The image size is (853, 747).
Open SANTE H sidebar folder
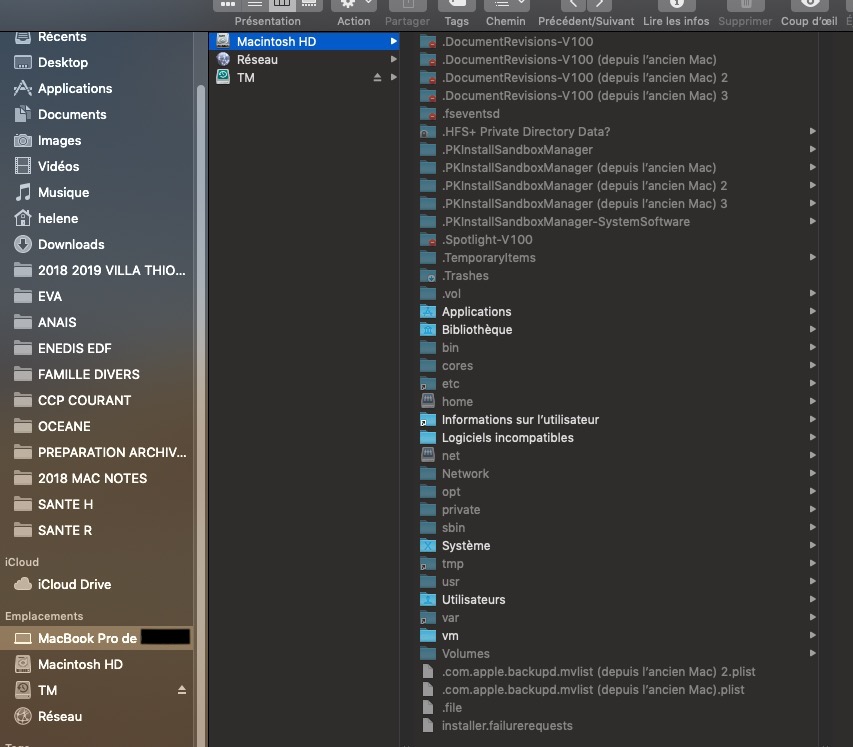[x=96, y=504]
